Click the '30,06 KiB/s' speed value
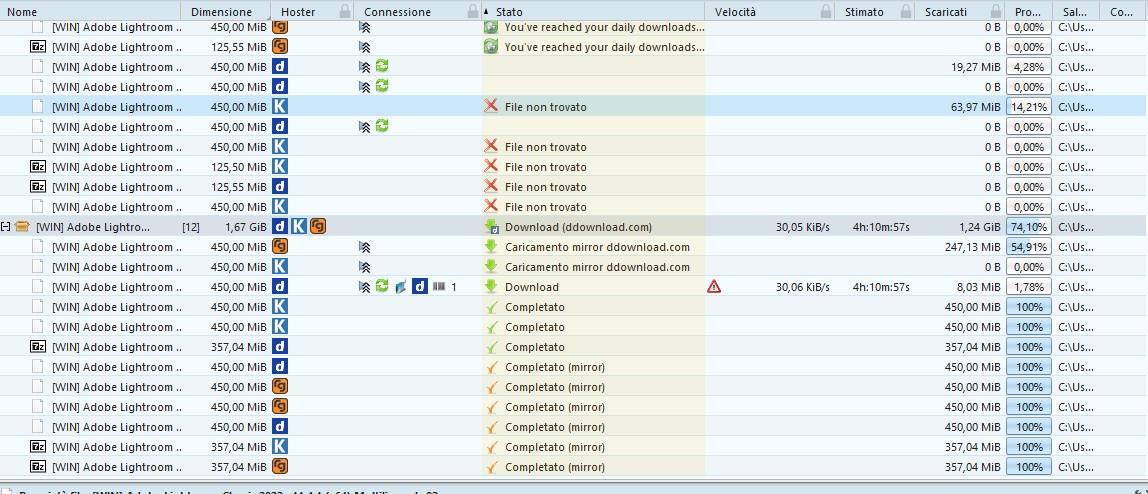The image size is (1148, 494). point(802,287)
